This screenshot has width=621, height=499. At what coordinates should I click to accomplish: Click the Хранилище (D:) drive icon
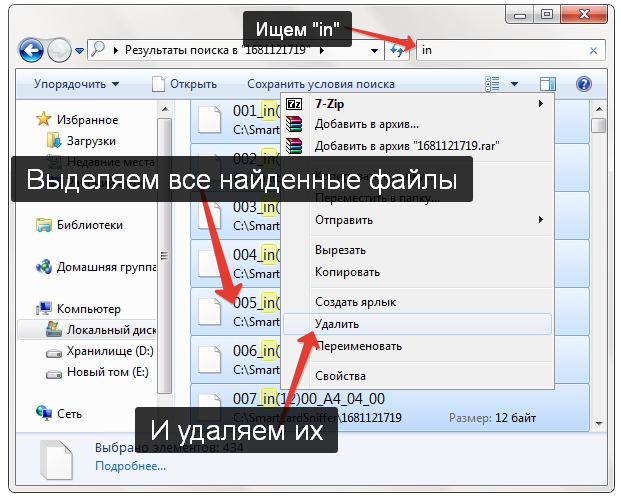[x=54, y=352]
